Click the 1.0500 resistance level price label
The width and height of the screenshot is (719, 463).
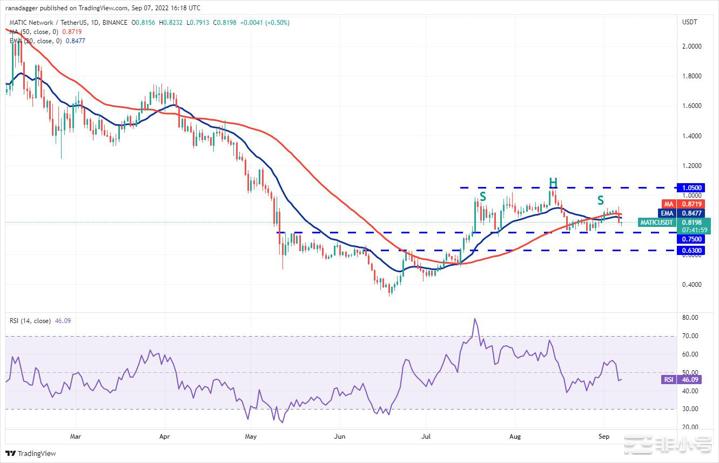690,186
